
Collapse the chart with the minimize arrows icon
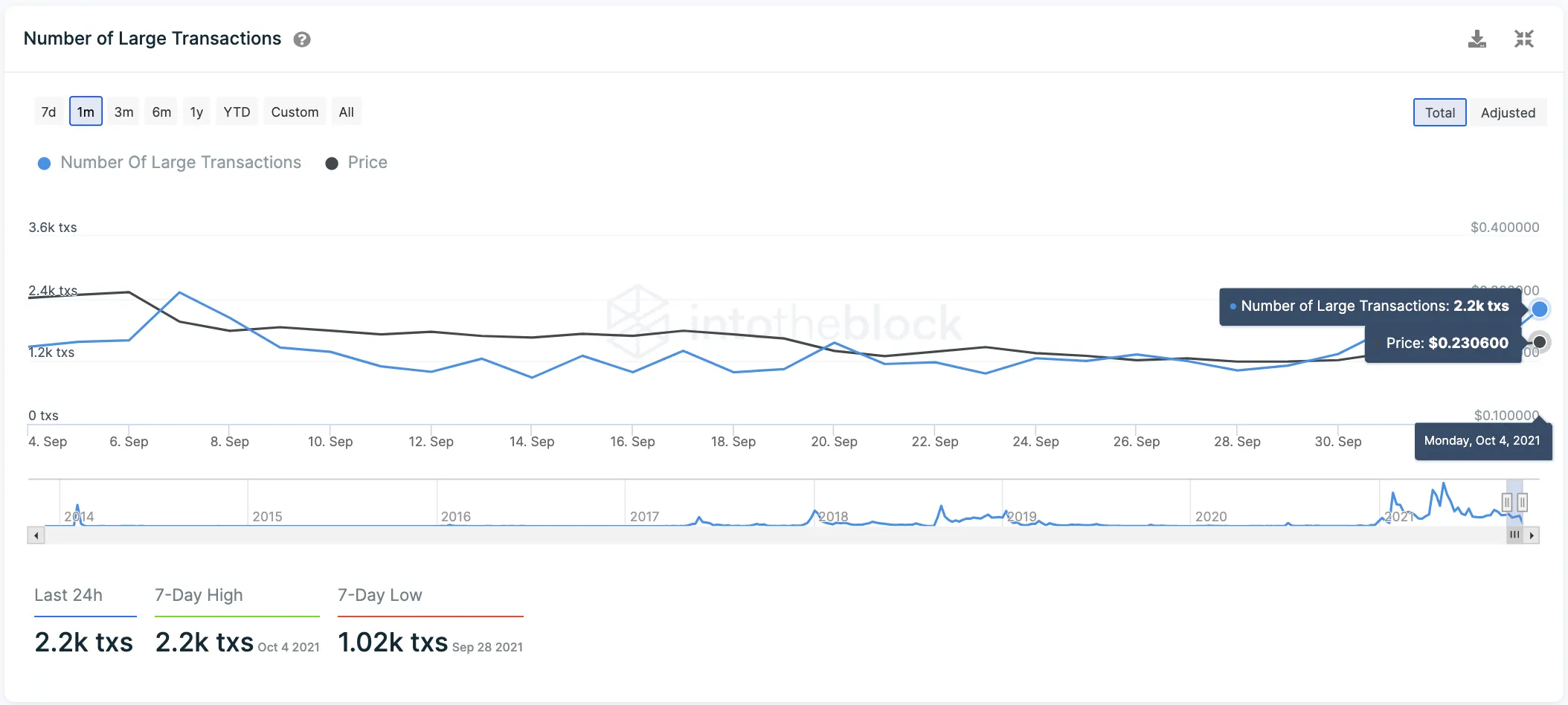tap(1523, 39)
